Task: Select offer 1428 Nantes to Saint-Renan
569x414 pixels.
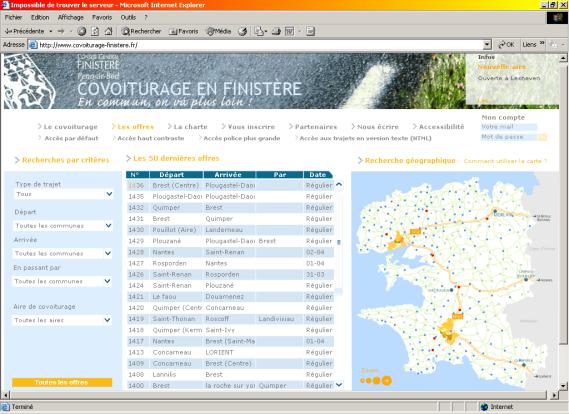Action: click(230, 252)
